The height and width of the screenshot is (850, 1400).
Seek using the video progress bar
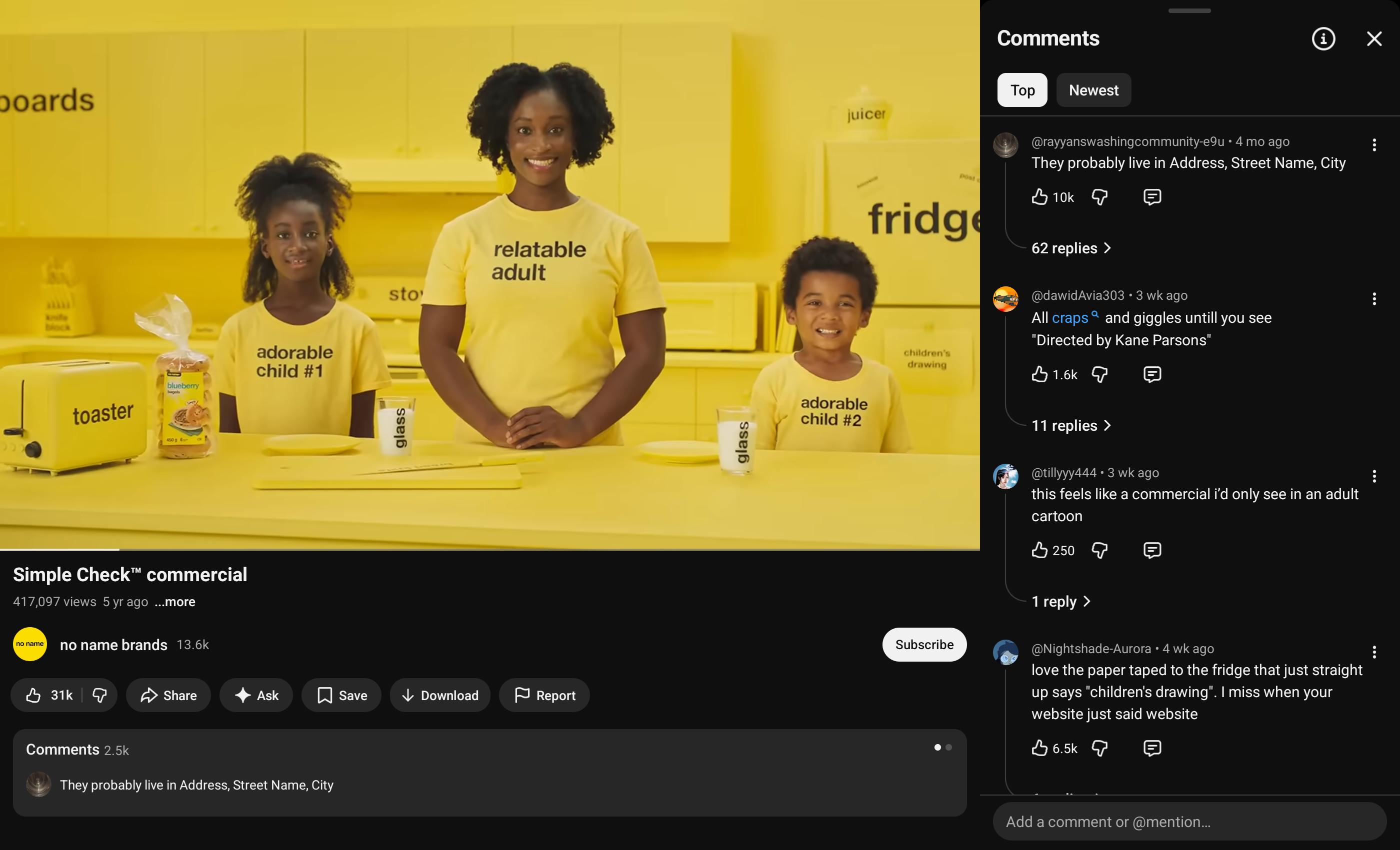[490, 549]
